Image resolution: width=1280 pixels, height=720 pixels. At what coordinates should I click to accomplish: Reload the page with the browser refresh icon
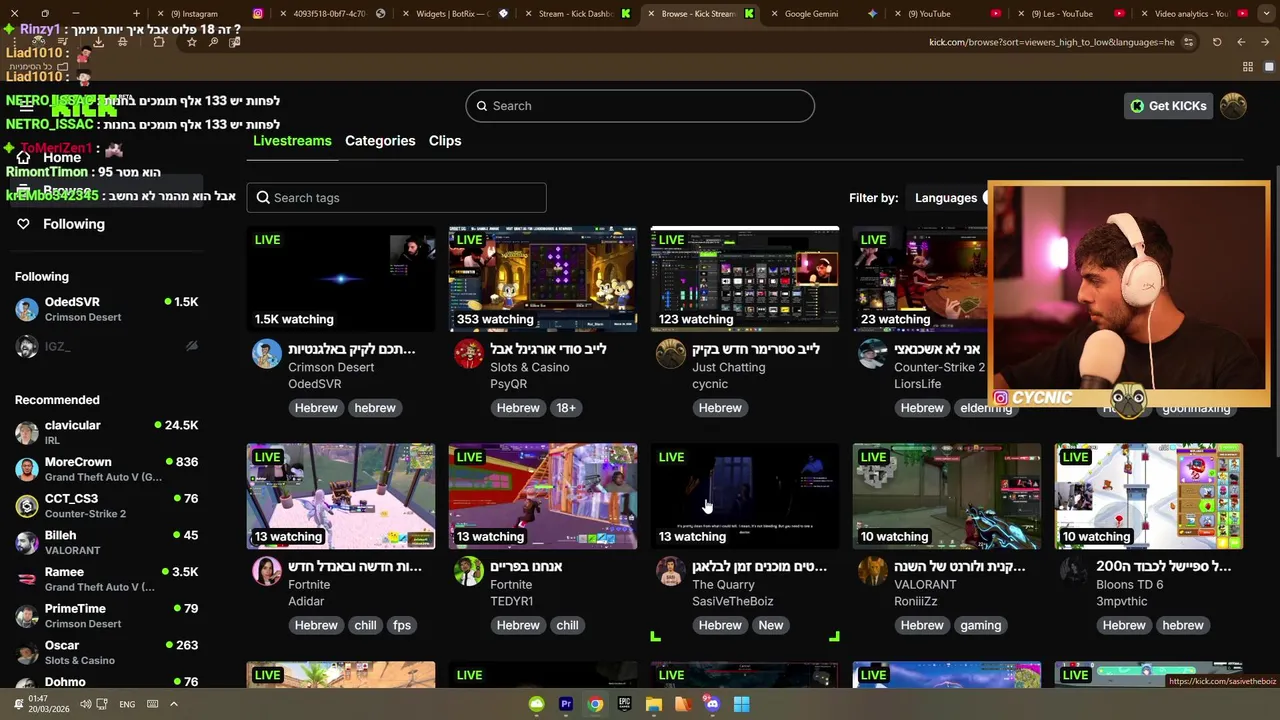tap(1217, 42)
